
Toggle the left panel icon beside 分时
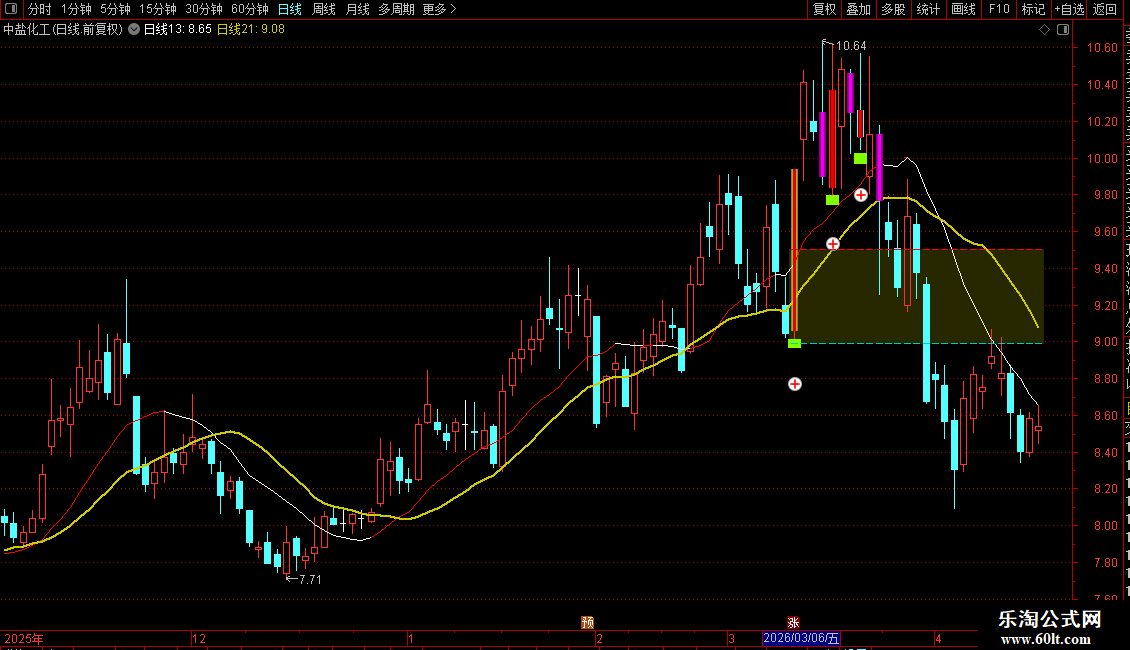click(x=11, y=9)
